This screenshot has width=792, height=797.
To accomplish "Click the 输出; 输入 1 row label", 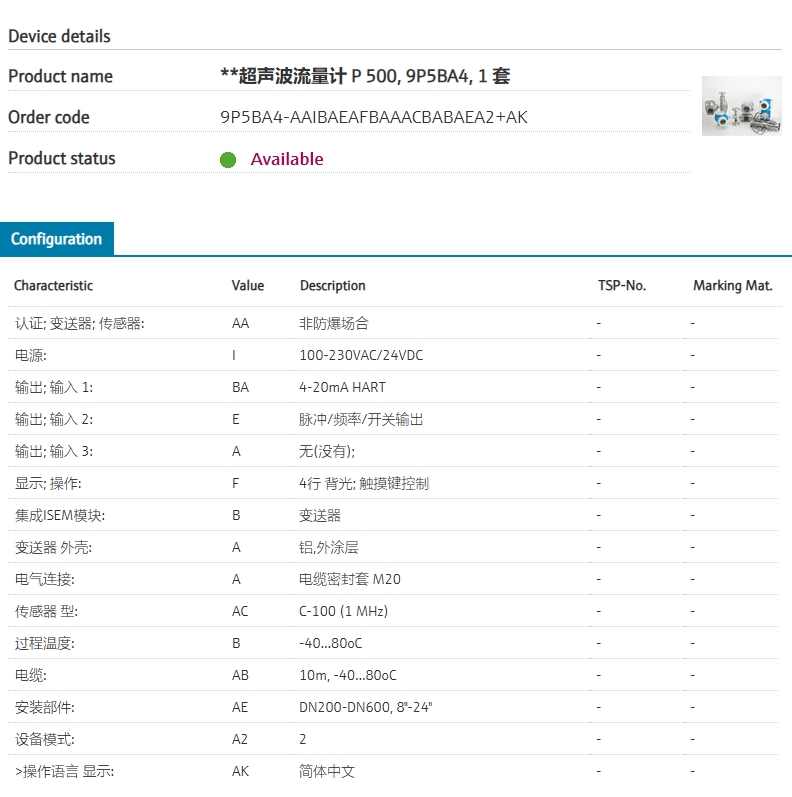I will click(54, 387).
